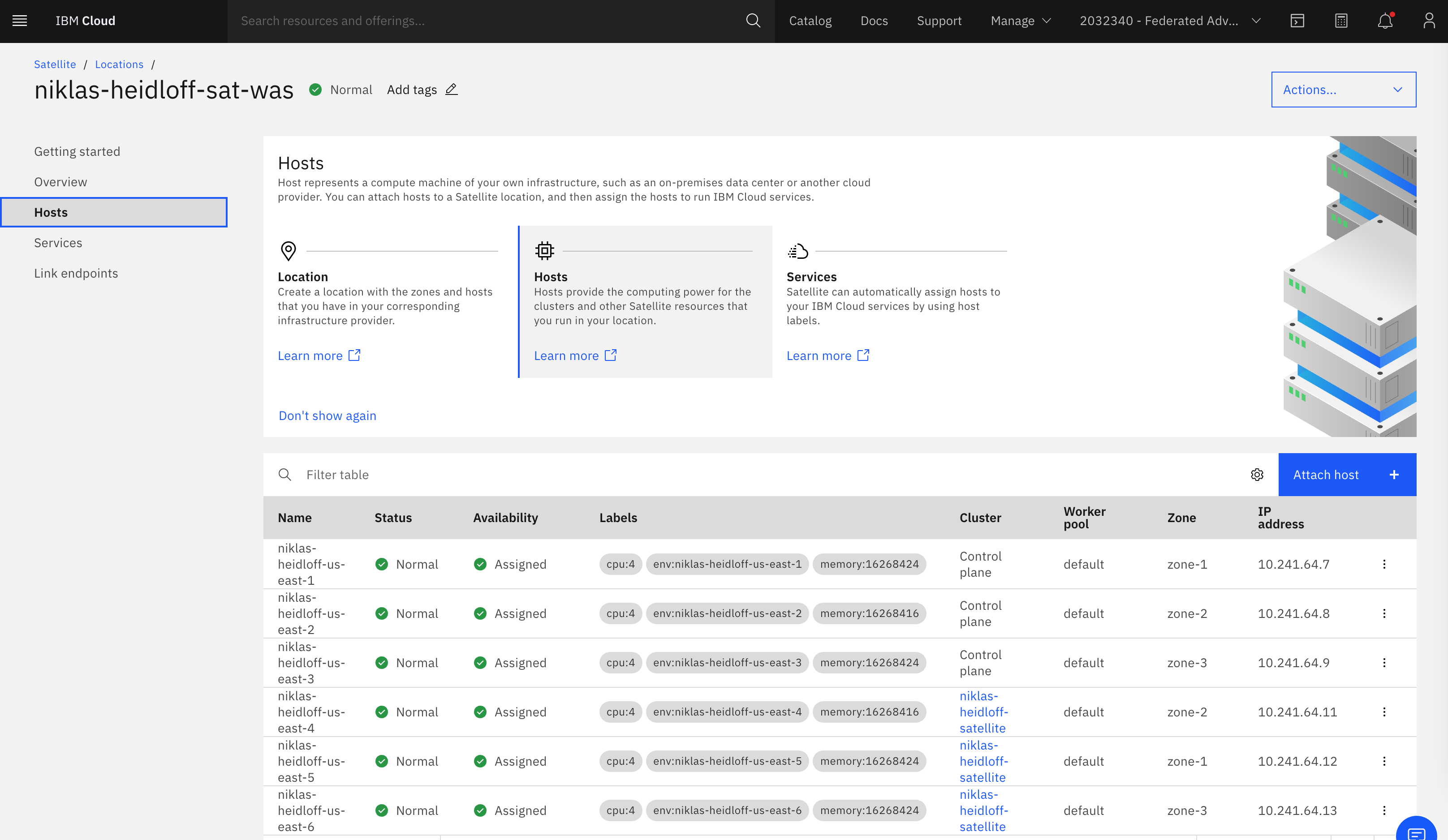
Task: Click the IP address column header
Action: coord(1281,518)
